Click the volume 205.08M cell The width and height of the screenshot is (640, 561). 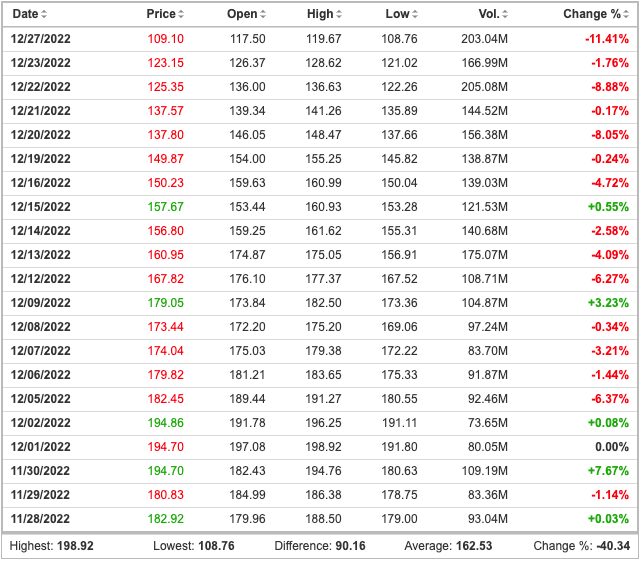click(484, 87)
